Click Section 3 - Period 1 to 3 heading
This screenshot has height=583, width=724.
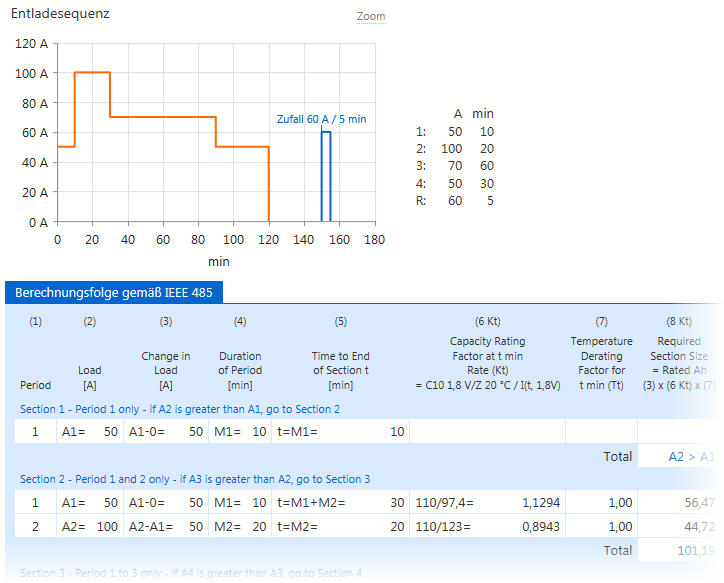(x=191, y=573)
